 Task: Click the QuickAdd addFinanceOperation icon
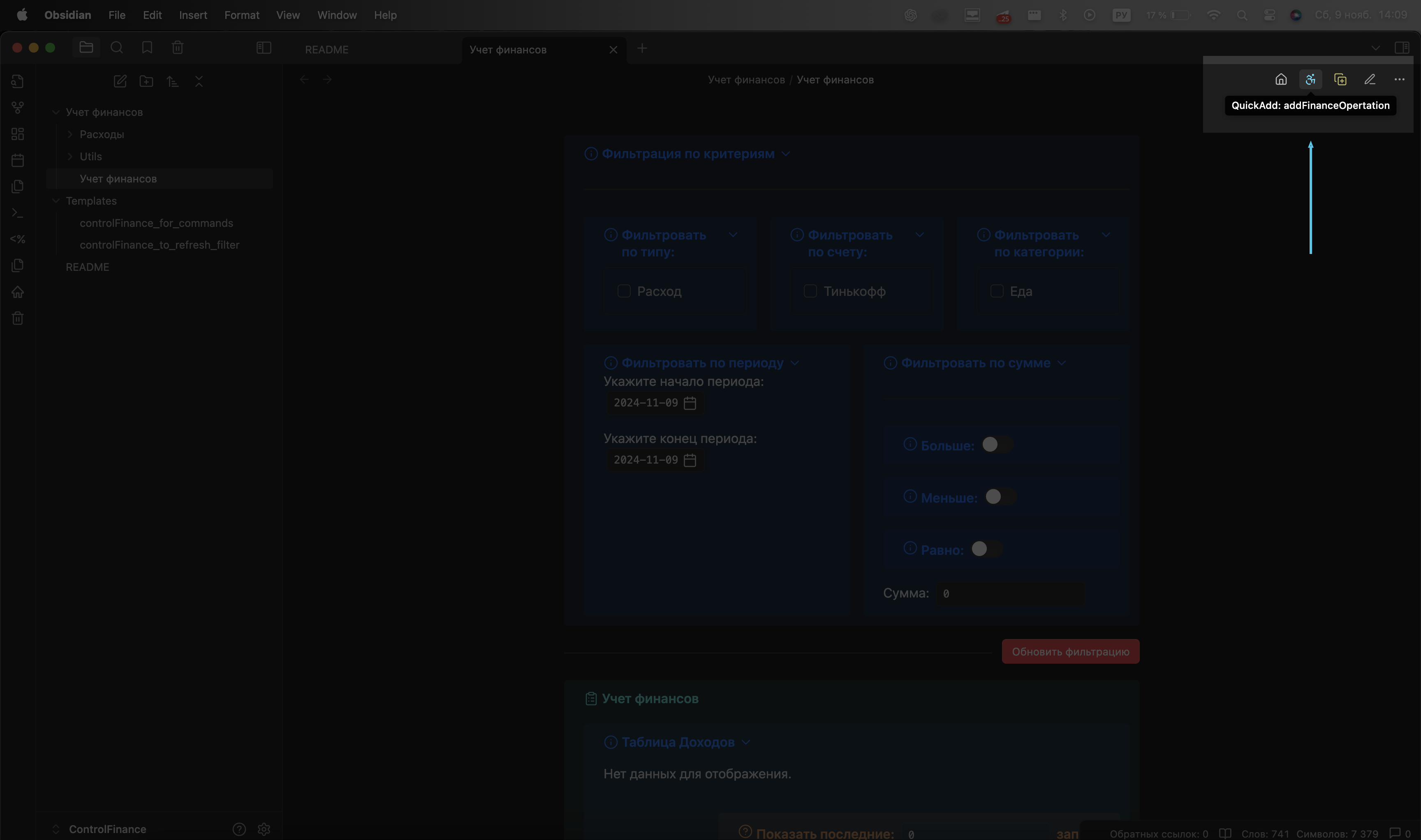pyautogui.click(x=1310, y=80)
